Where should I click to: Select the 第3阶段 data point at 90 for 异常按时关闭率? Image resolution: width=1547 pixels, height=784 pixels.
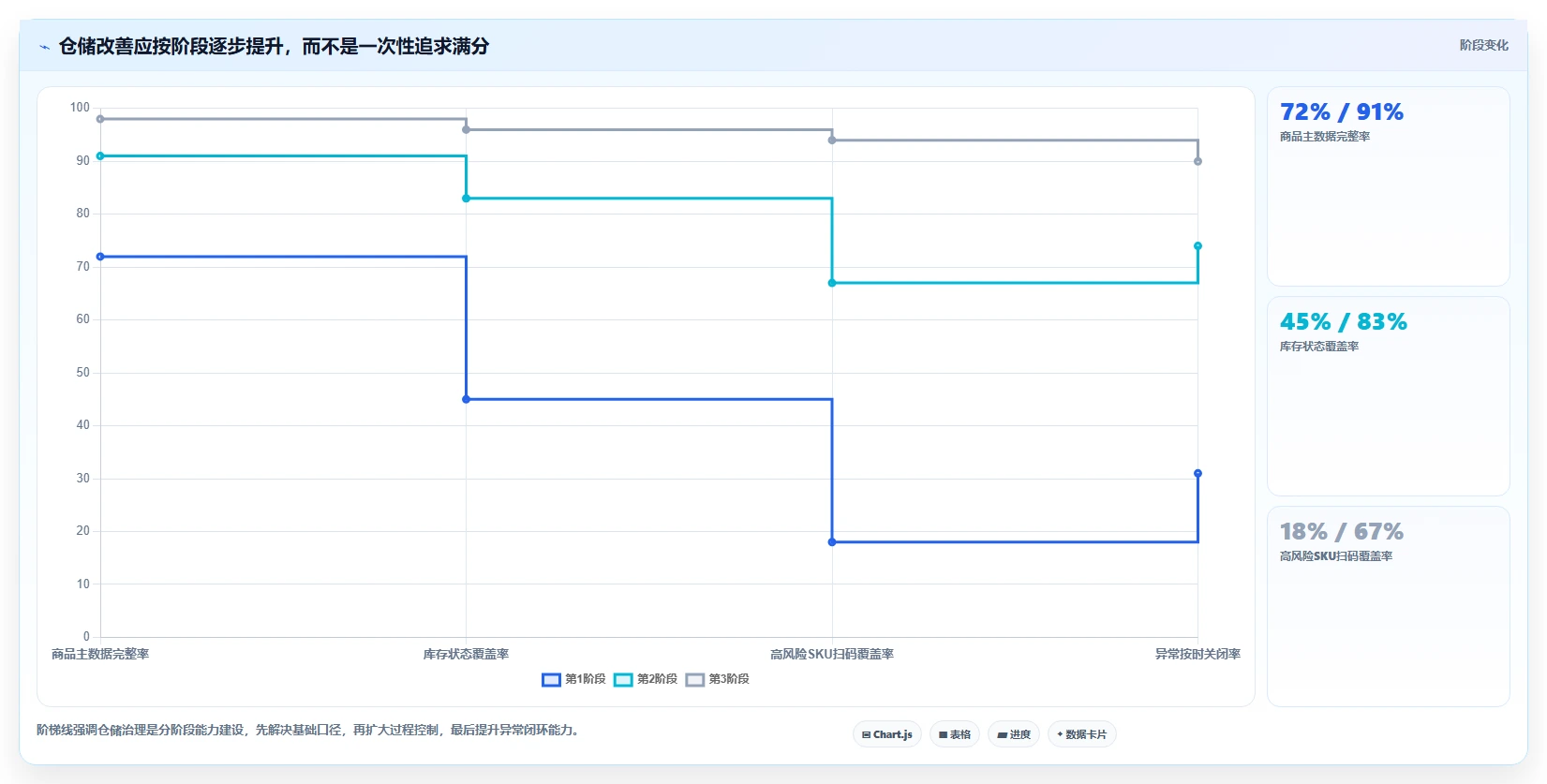click(x=1197, y=161)
